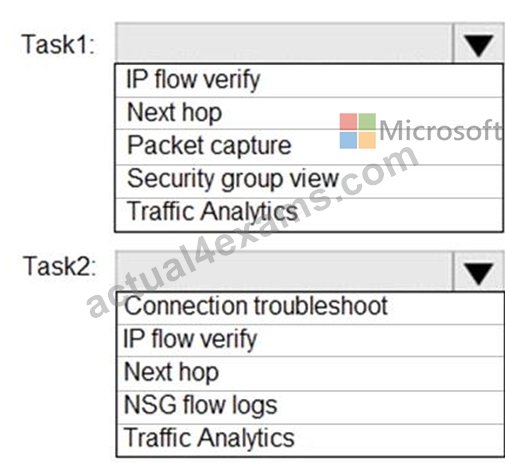Choose Traffic Analytics in Task2 list
The width and height of the screenshot is (505, 463).
tap(311, 440)
